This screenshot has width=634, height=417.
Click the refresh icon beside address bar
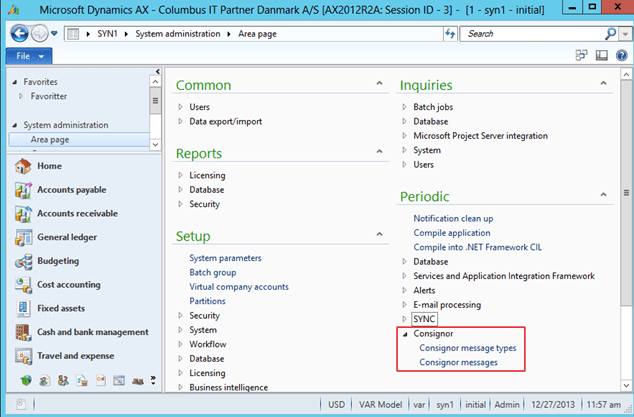tap(449, 34)
